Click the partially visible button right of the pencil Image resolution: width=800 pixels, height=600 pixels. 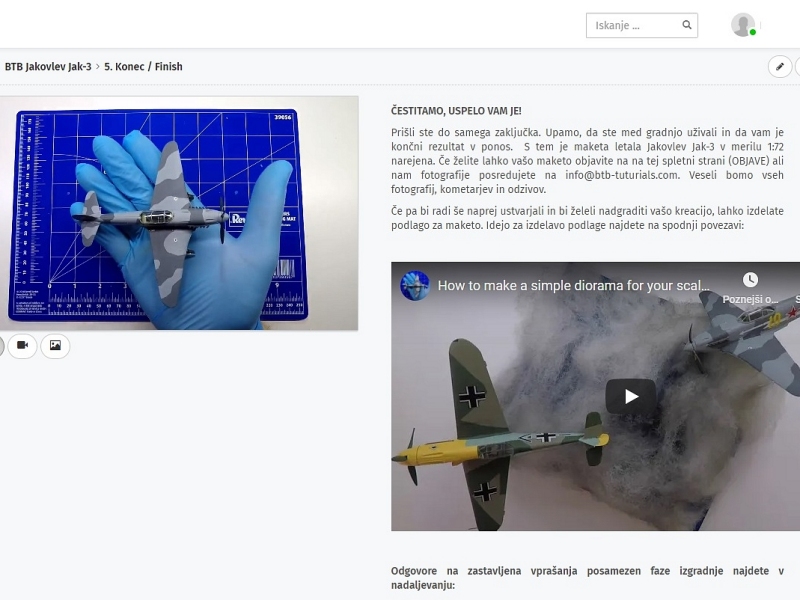(797, 67)
